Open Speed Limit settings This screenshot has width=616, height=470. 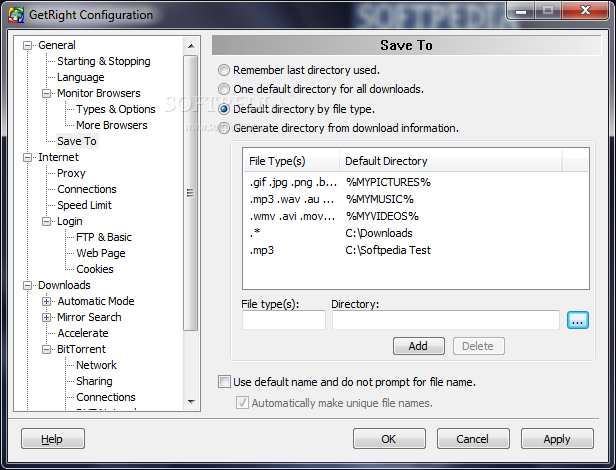point(84,205)
